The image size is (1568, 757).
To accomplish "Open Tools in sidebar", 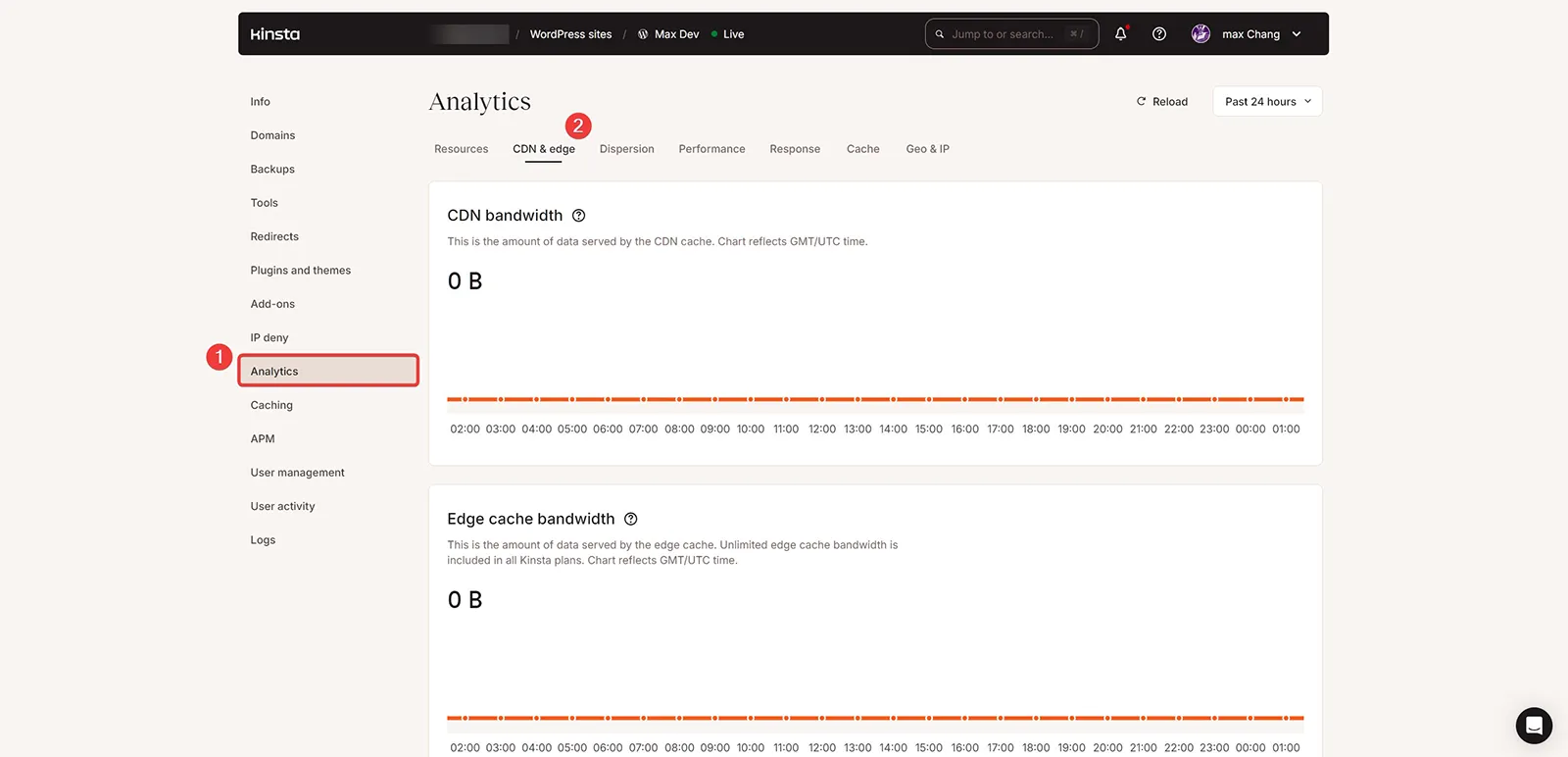I will click(x=264, y=203).
